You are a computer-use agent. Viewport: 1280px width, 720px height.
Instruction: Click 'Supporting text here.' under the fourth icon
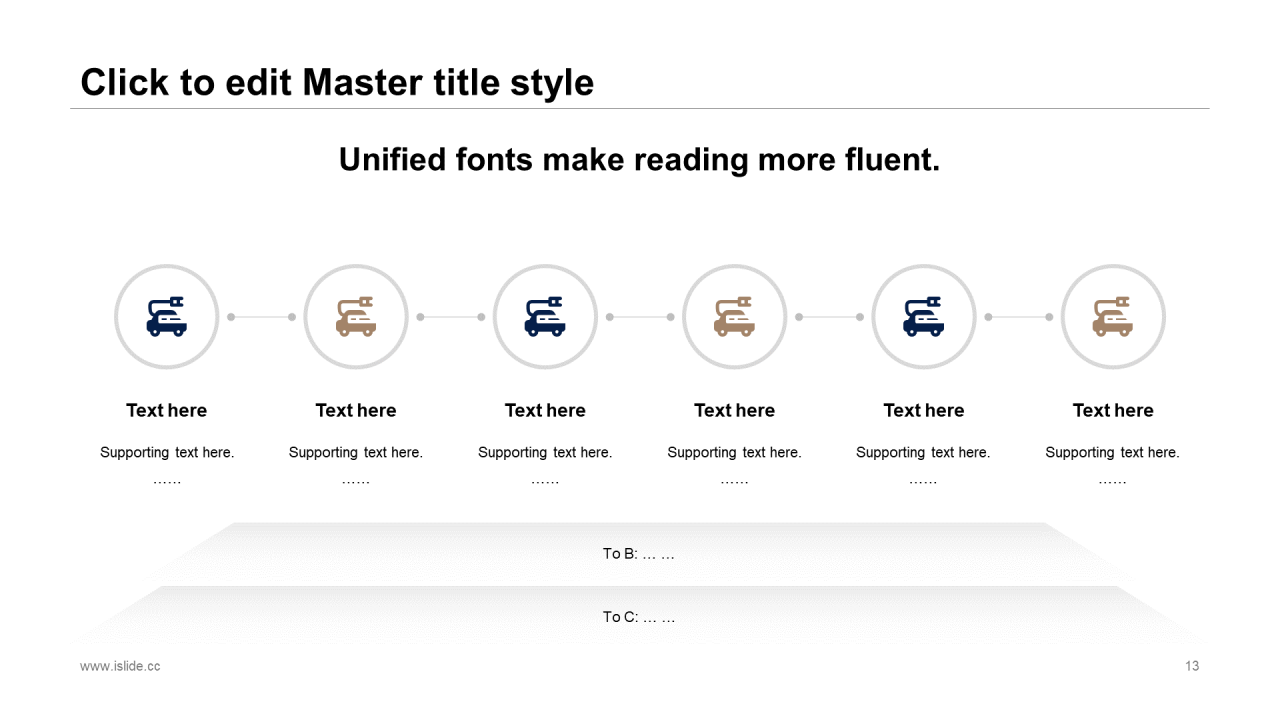click(x=734, y=452)
